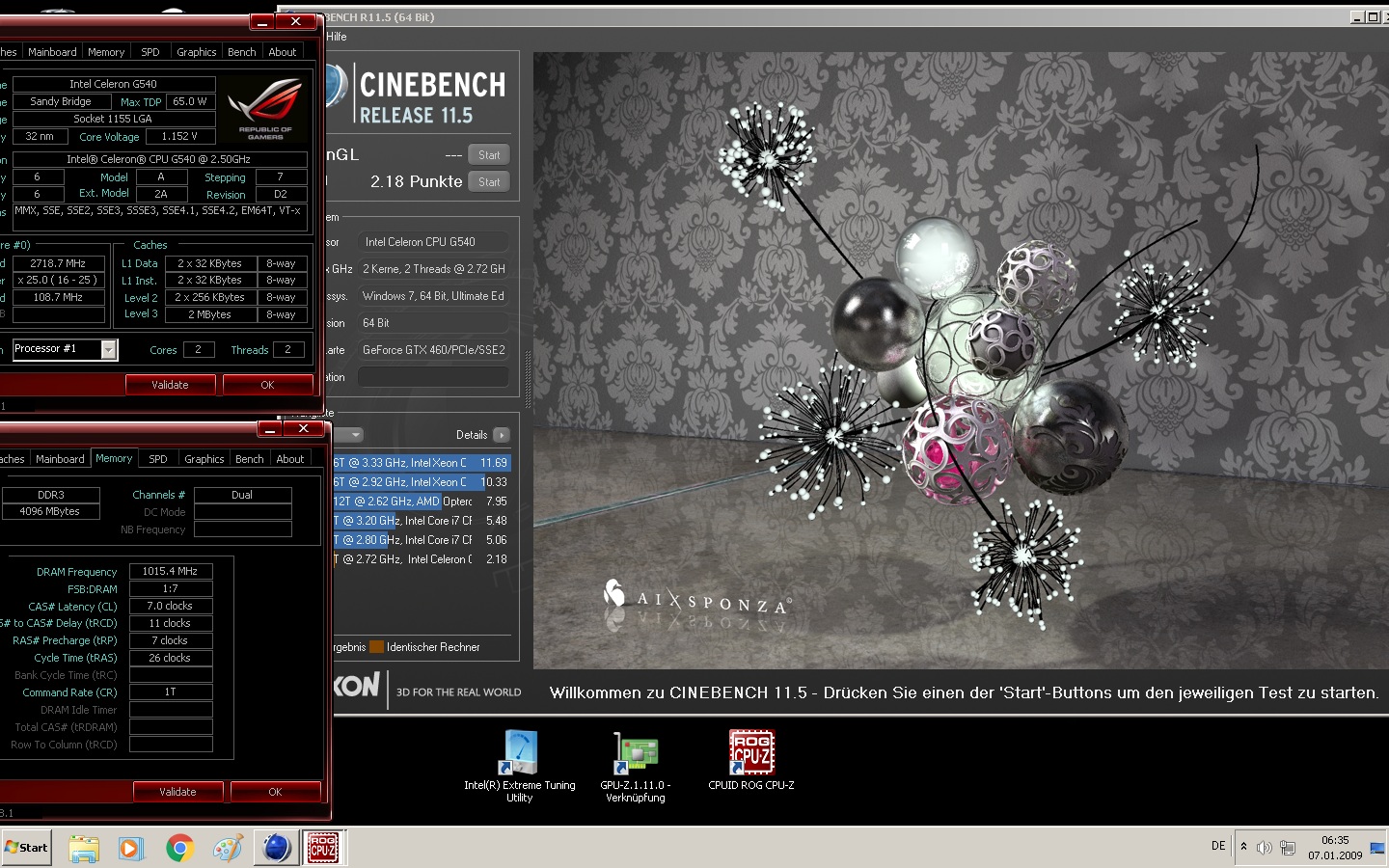Open About tab in lower CPU-Z window
This screenshot has height=868, width=1389.
click(x=290, y=459)
